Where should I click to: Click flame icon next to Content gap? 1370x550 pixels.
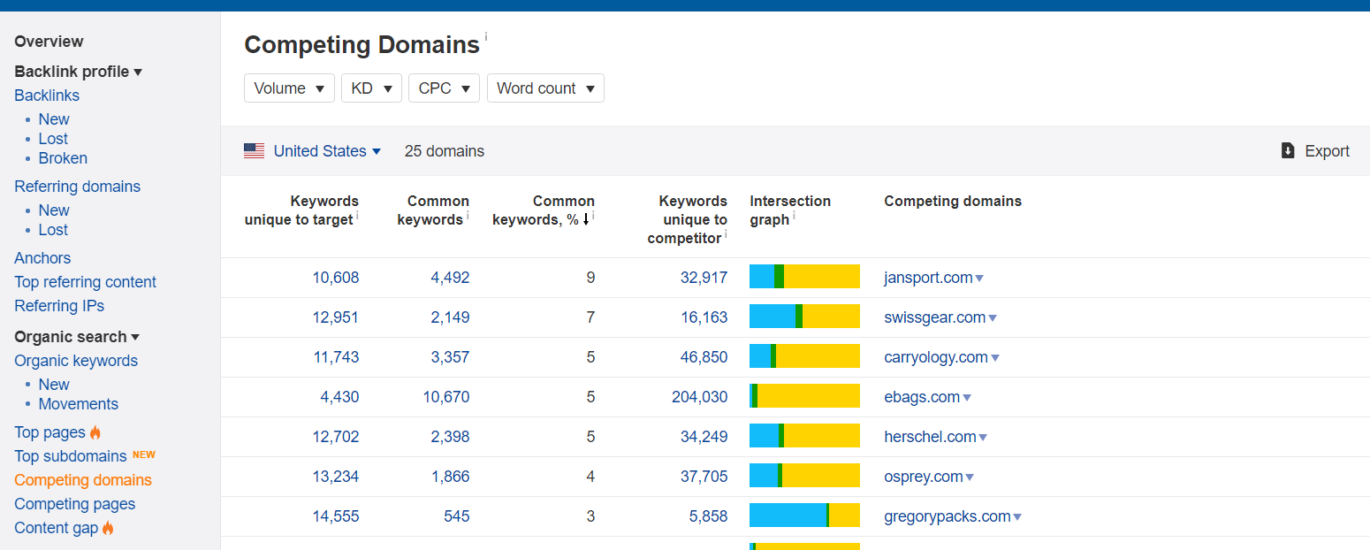point(108,528)
